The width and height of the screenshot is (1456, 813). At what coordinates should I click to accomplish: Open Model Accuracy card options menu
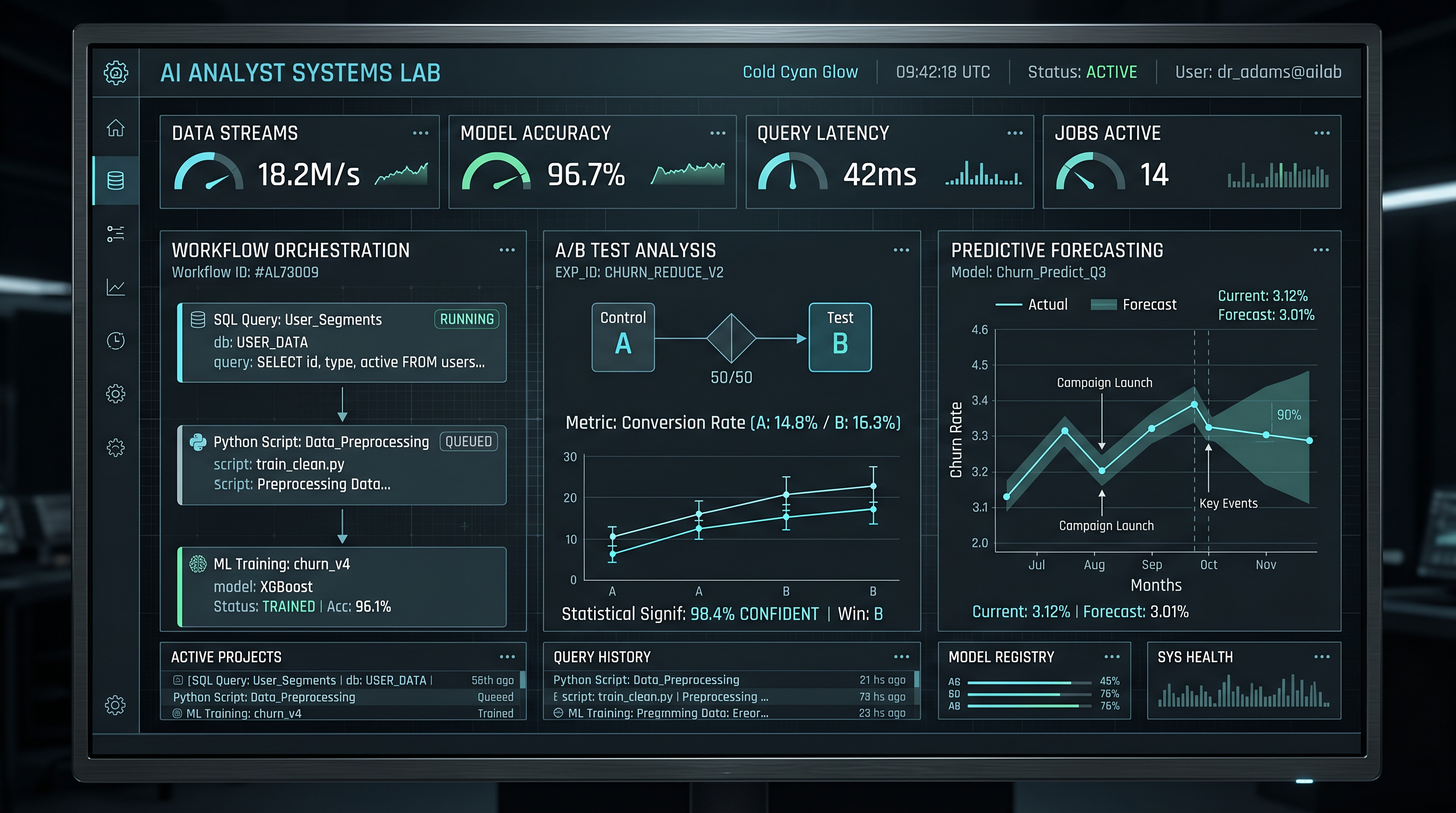[x=718, y=133]
